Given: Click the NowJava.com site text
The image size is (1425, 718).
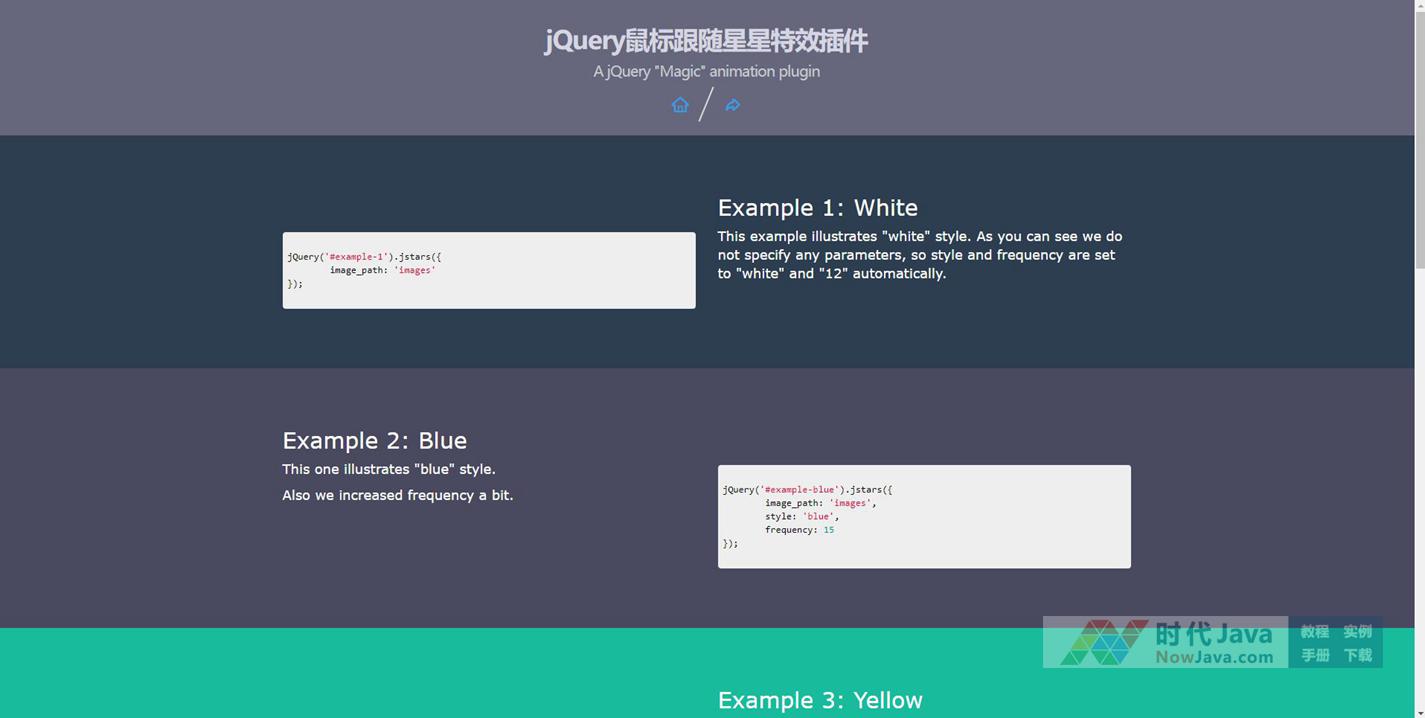Looking at the screenshot, I should [x=1214, y=657].
